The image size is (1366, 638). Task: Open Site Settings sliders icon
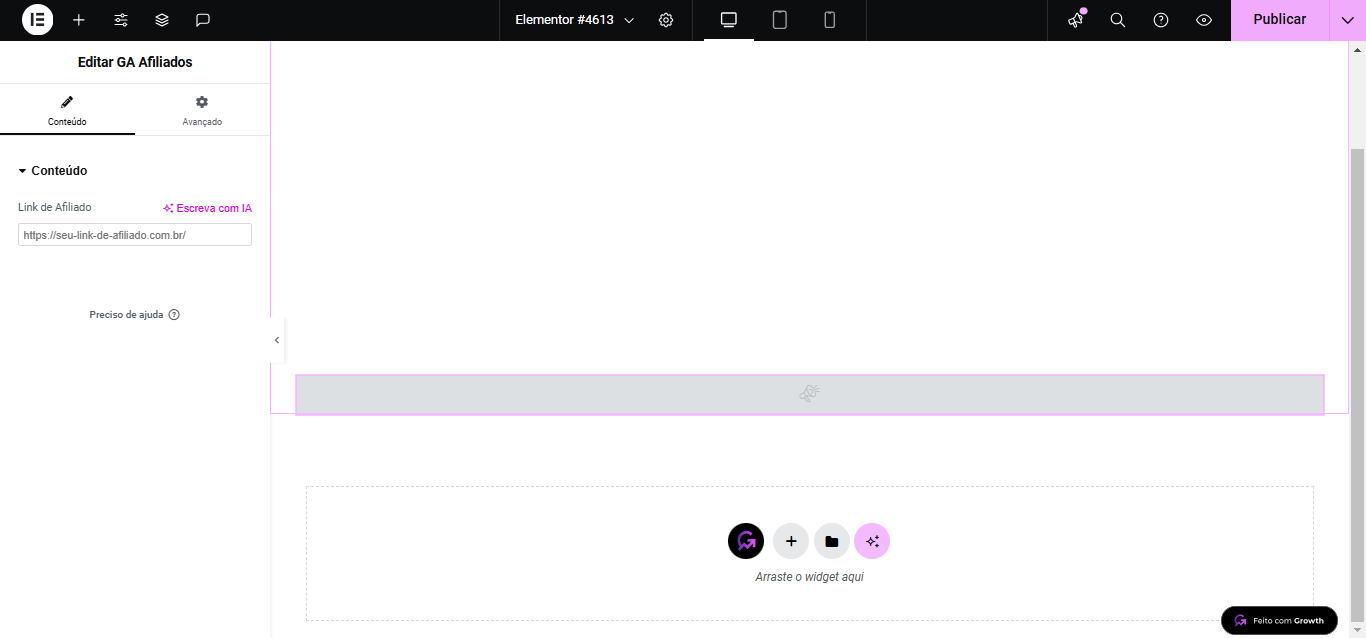coord(121,20)
